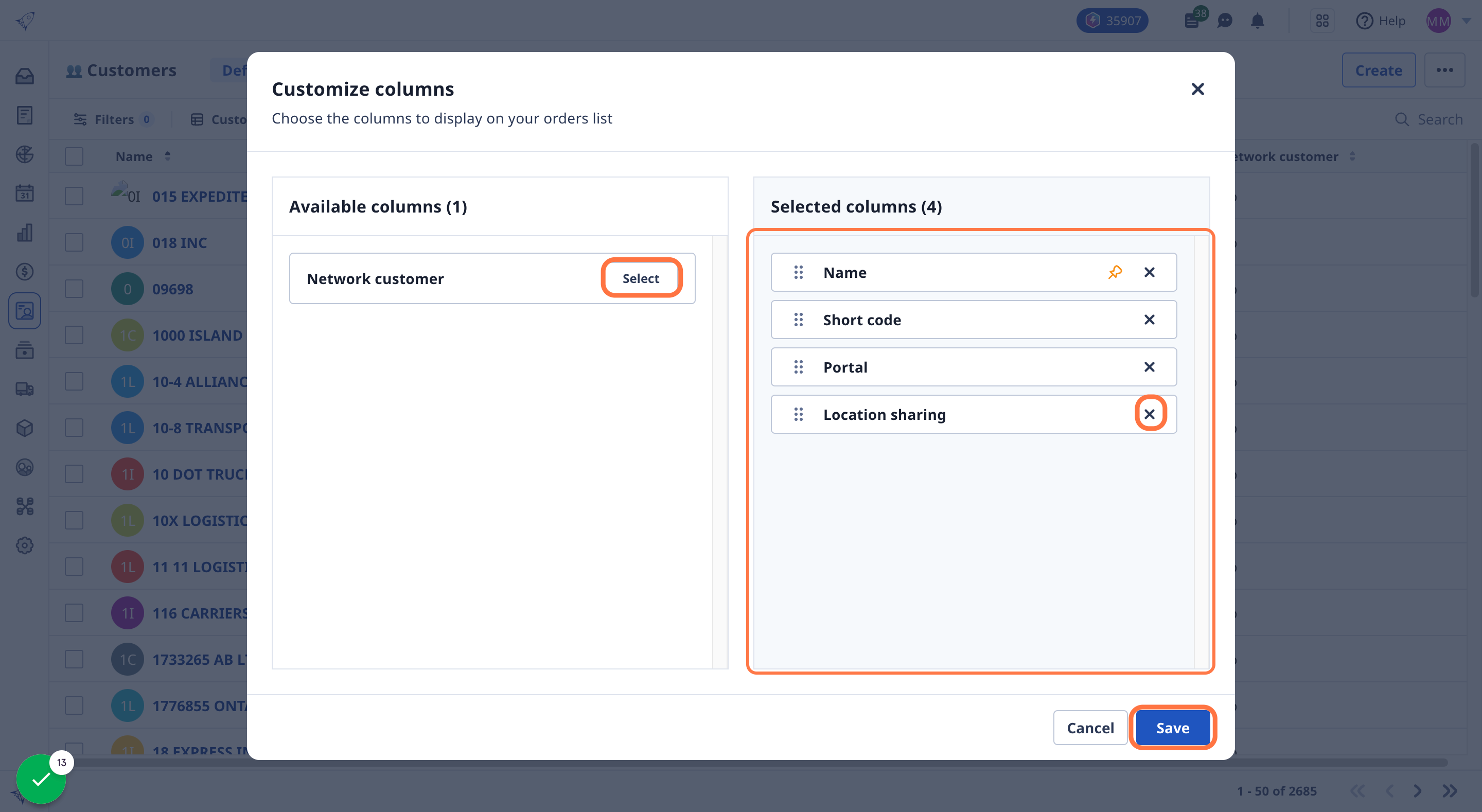The height and width of the screenshot is (812, 1482).
Task: Open the user support sidebar icon
Action: [x=24, y=467]
